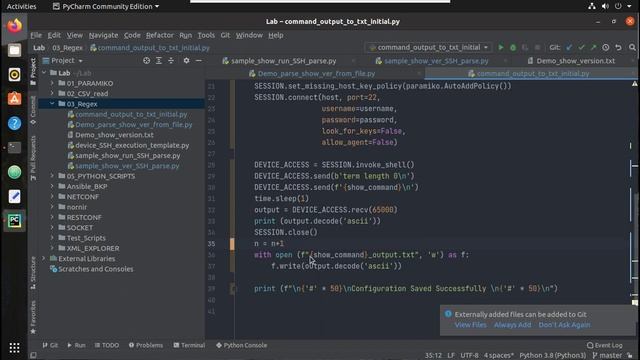Screen dimensions: 640x360
Task: Open the Navigate menu
Action: (x=103, y=35)
